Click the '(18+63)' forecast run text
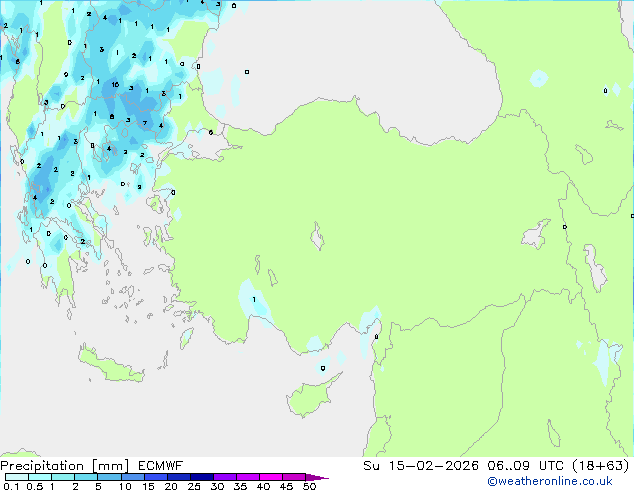The width and height of the screenshot is (634, 490). pyautogui.click(x=601, y=466)
